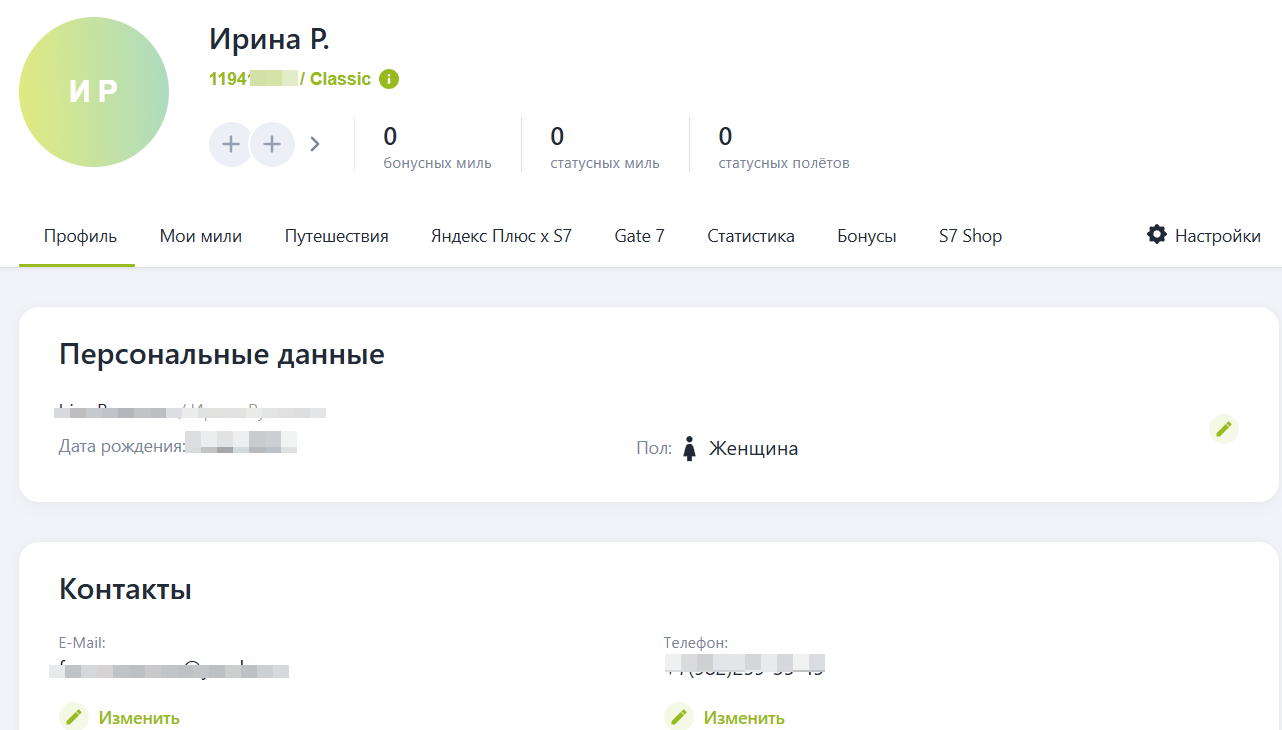Open settings via the gear icon
Viewport: 1282px width, 730px height.
point(1157,235)
